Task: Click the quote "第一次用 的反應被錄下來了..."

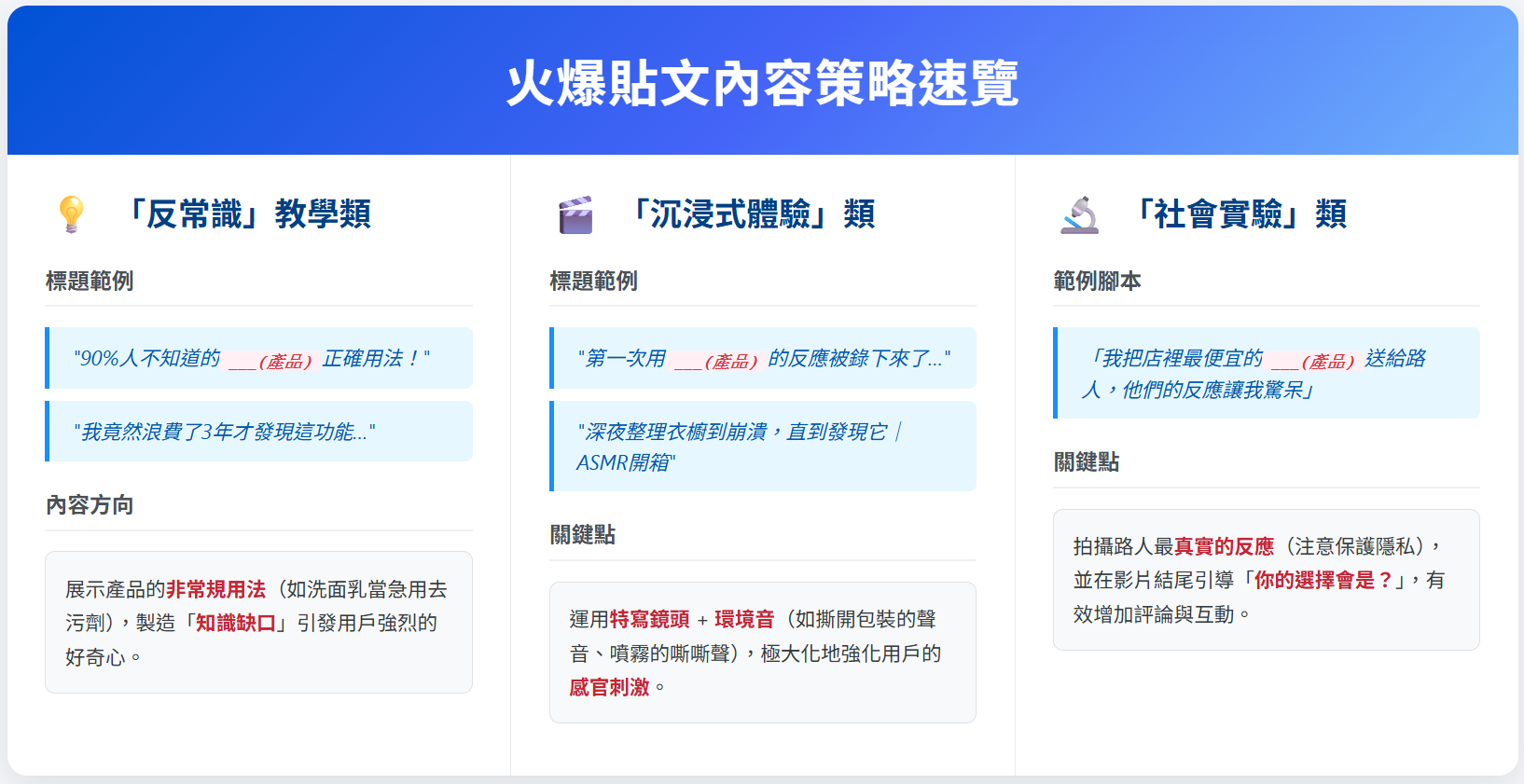Action: coord(763,358)
